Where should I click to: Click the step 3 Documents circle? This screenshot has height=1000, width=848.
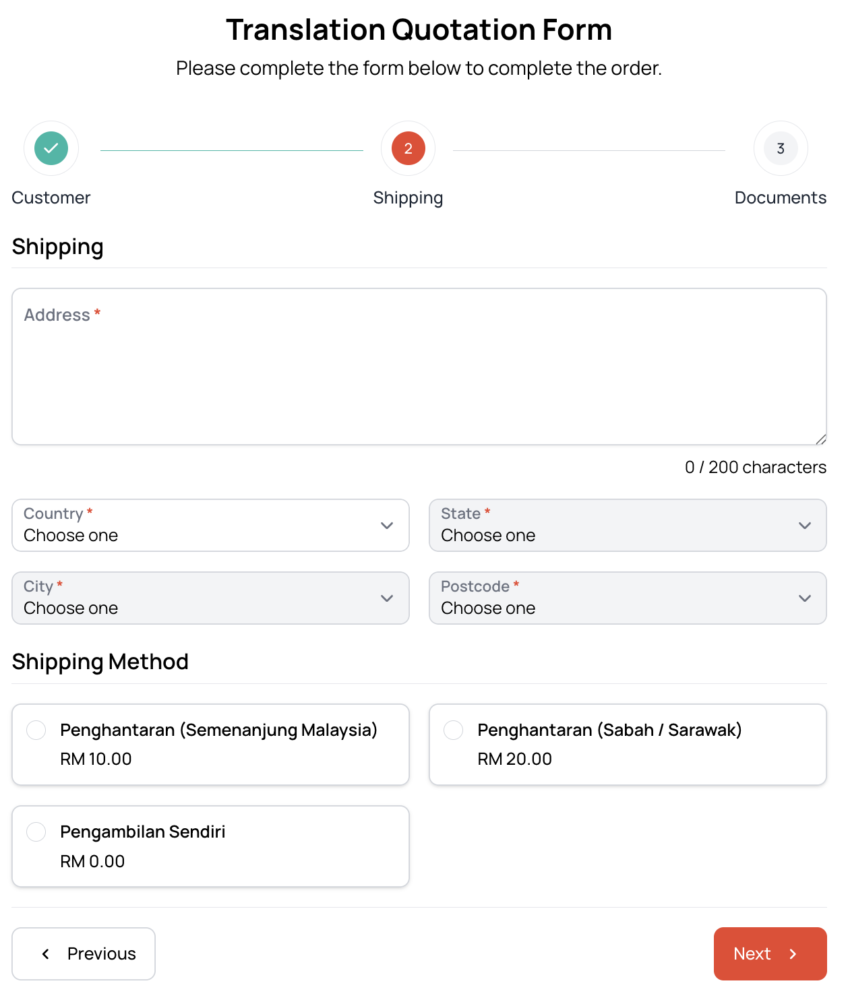[780, 148]
